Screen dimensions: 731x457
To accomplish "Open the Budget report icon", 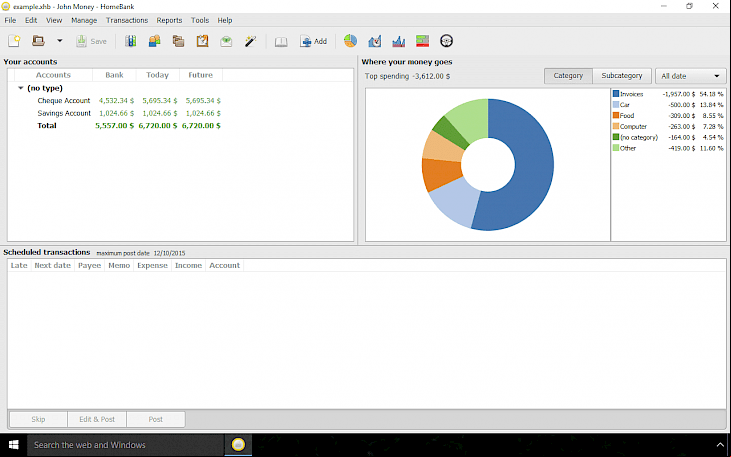I will pos(422,41).
